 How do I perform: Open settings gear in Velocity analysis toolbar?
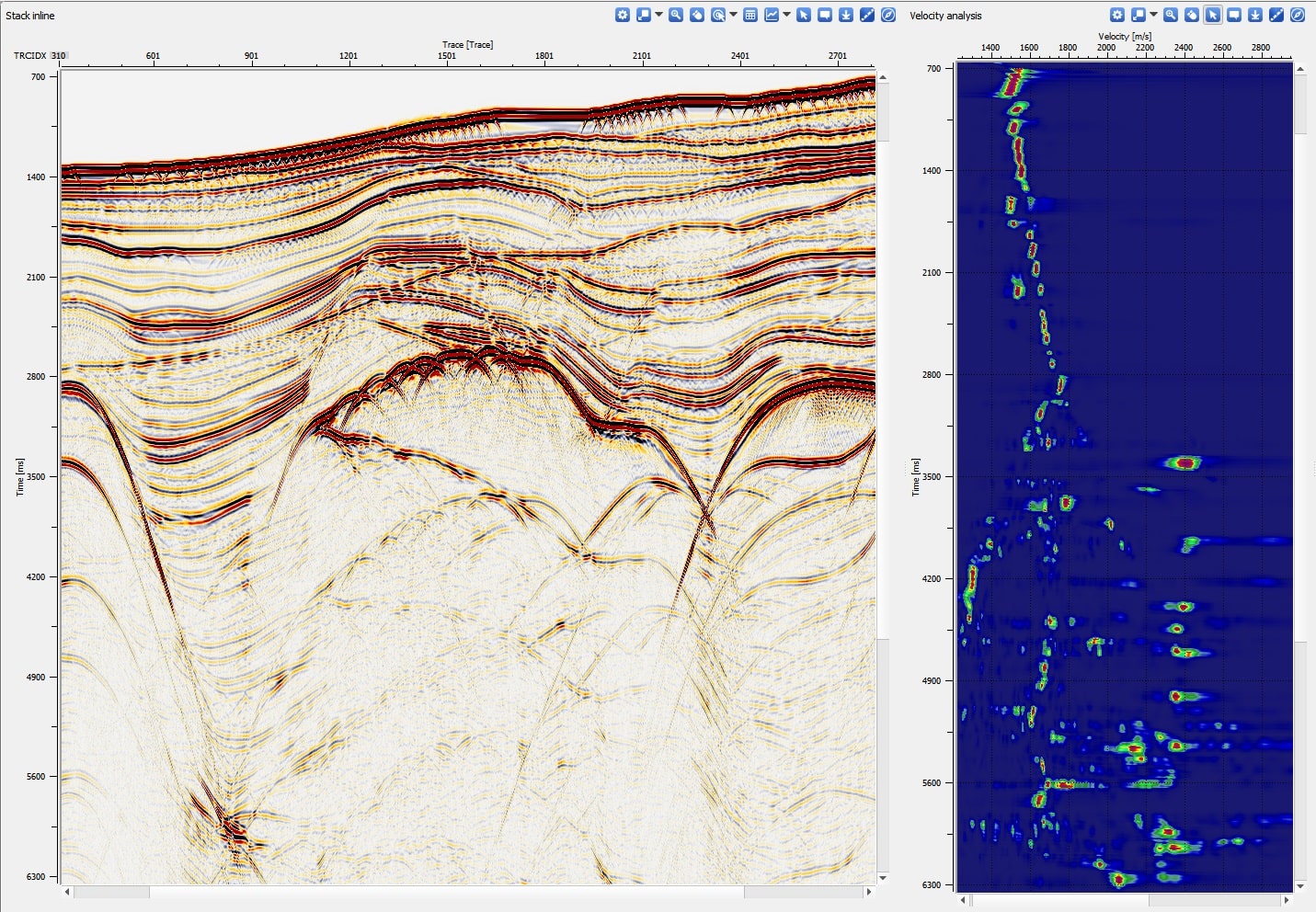[1116, 15]
